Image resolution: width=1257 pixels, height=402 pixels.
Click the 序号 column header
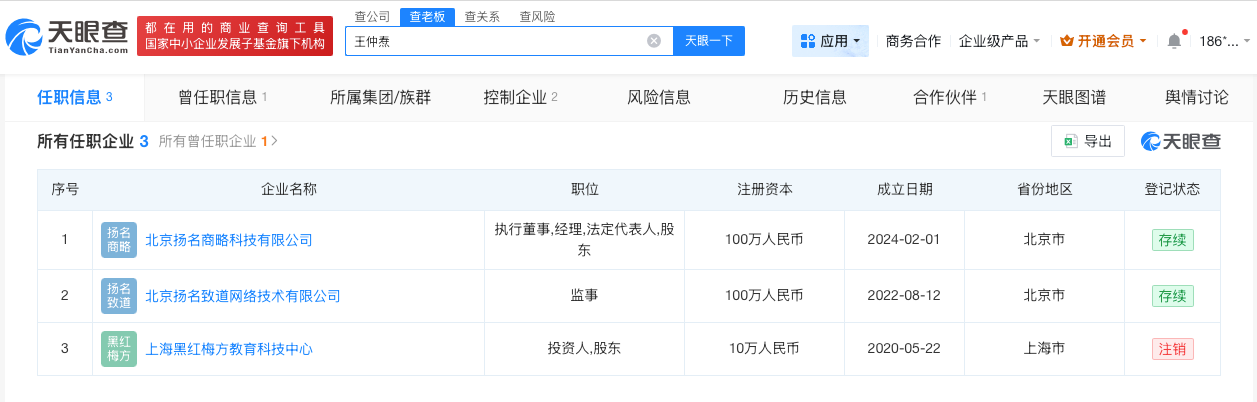pyautogui.click(x=65, y=189)
